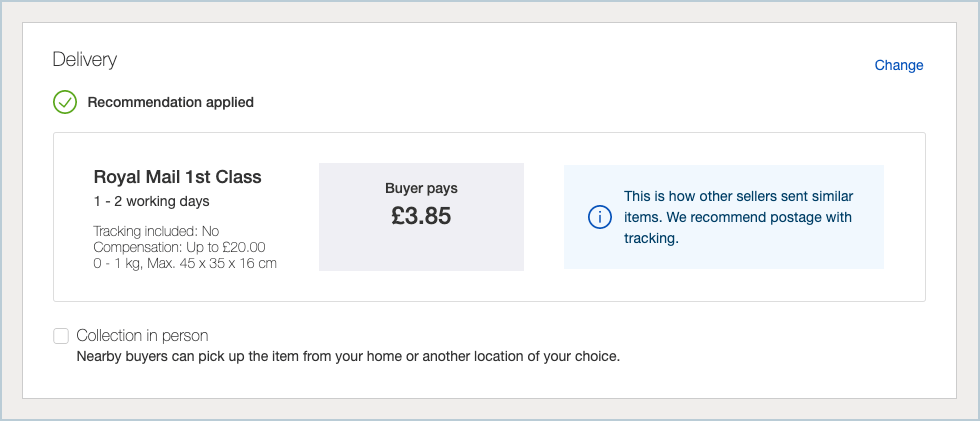Click the Buyer pays £3.85 box
Screen dimensions: 980x421
[x=421, y=217]
